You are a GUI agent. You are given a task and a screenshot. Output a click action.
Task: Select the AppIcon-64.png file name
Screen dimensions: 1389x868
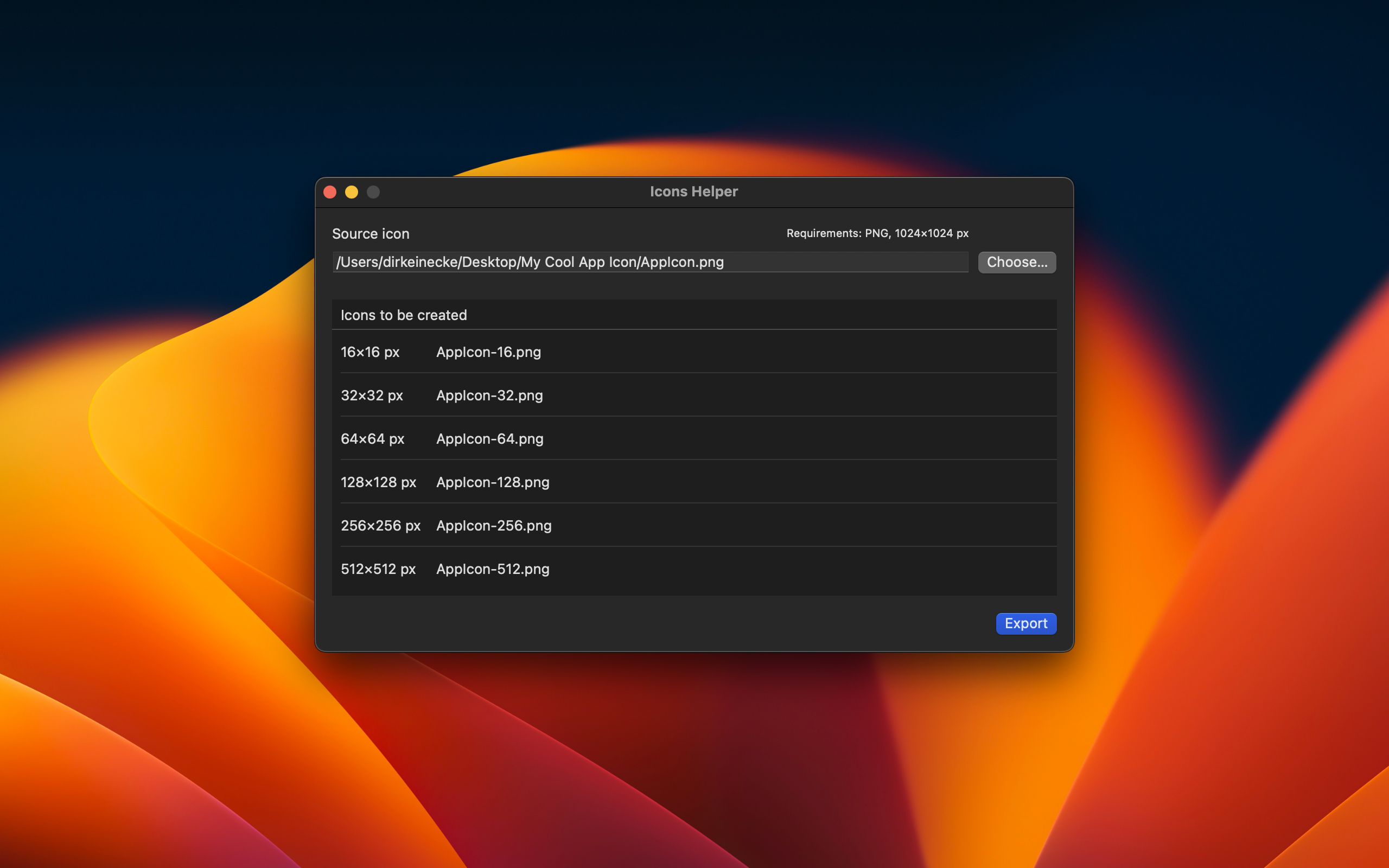point(489,439)
